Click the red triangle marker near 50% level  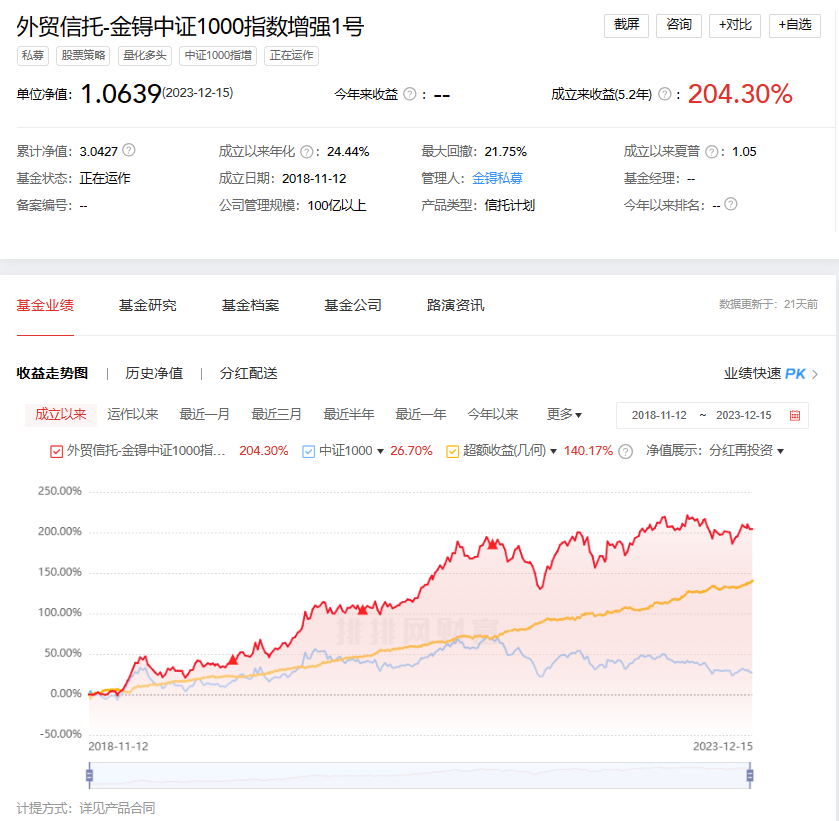(x=233, y=659)
